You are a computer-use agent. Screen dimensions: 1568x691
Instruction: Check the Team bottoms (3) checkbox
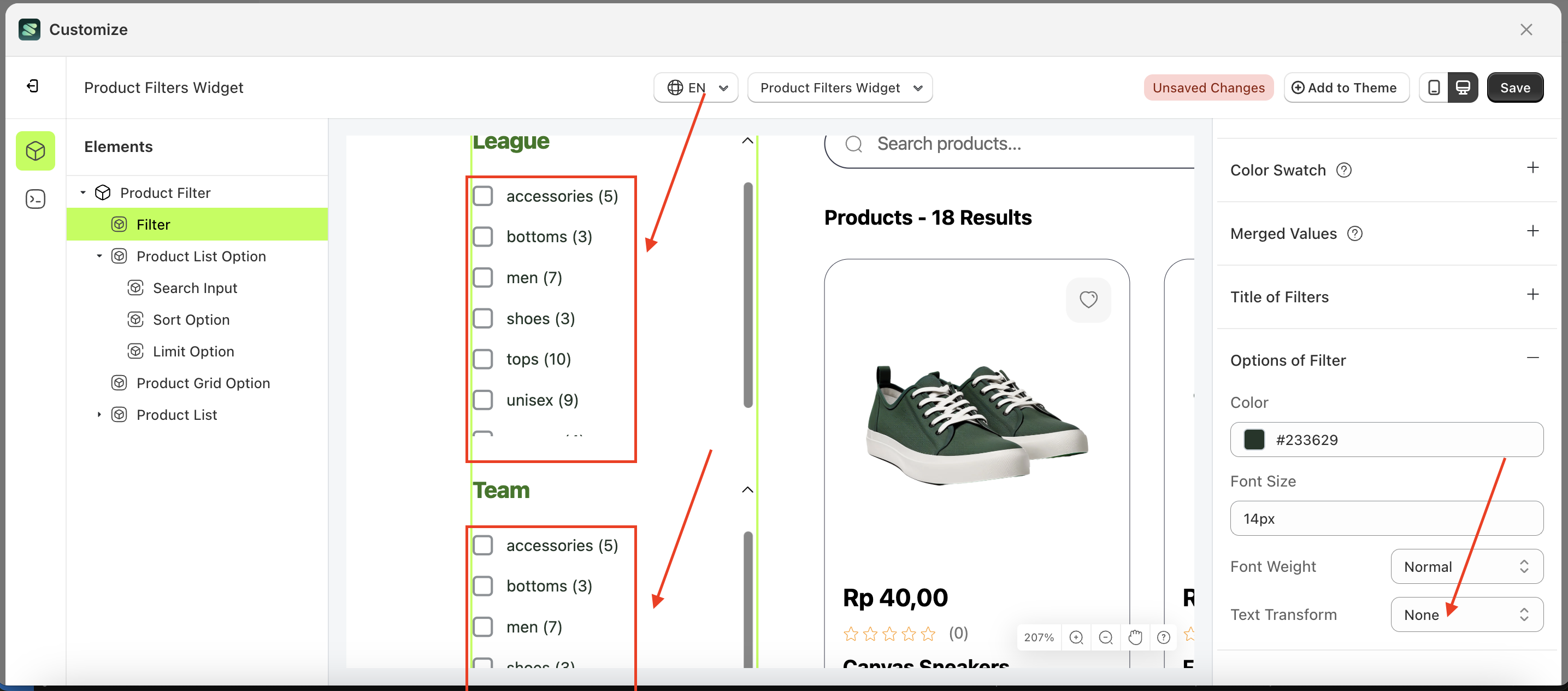pos(483,585)
